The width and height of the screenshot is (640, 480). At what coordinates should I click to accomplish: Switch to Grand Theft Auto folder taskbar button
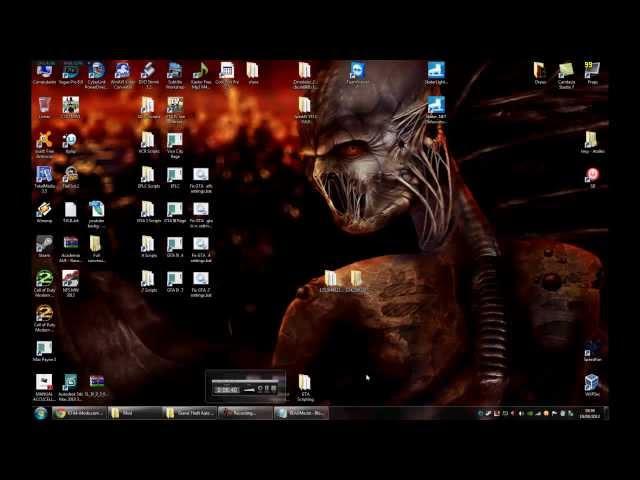pos(189,413)
